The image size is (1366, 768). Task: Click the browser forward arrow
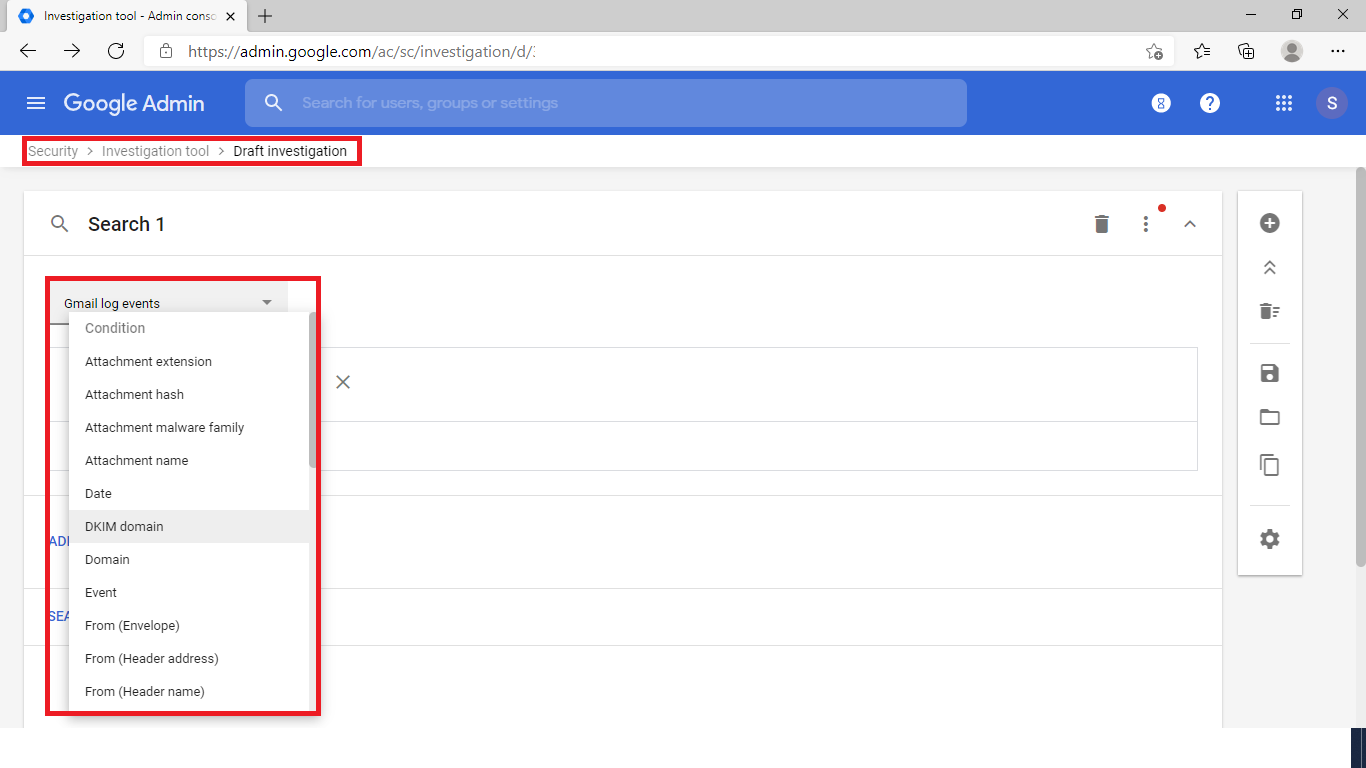(72, 51)
